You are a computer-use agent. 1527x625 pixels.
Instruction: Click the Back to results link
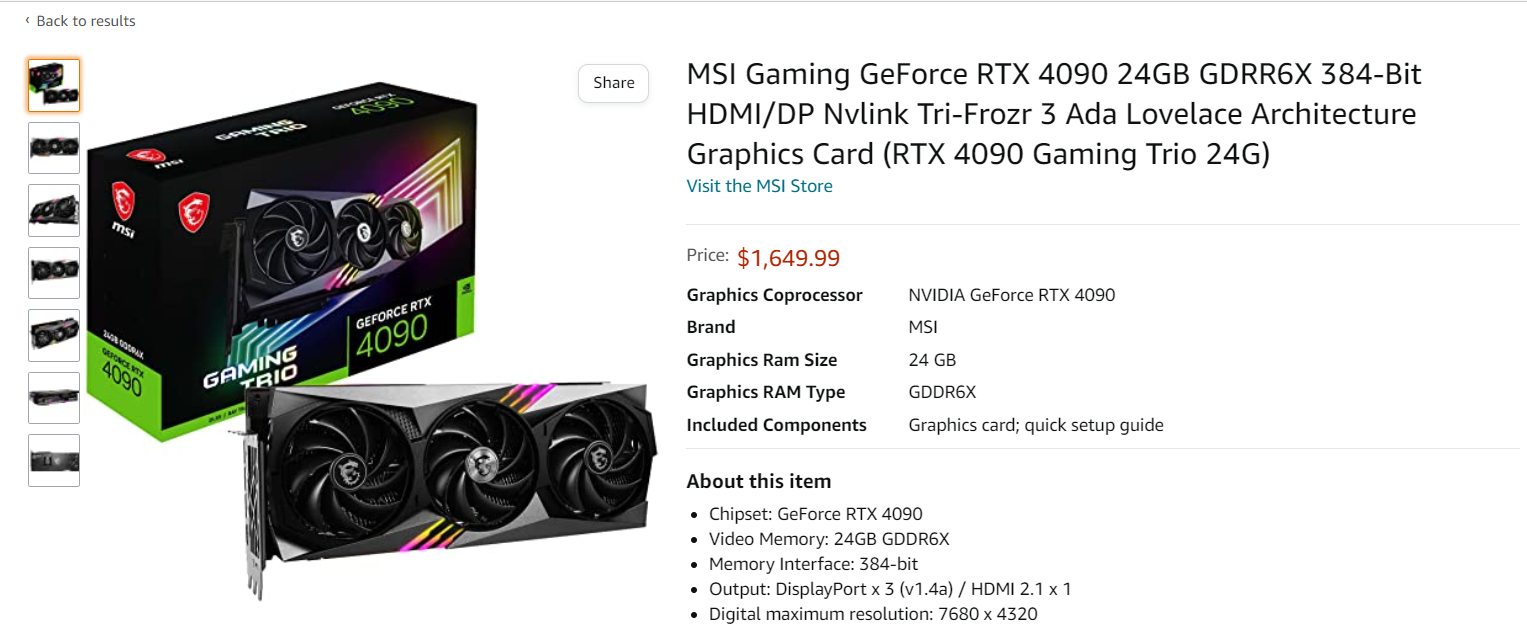(x=85, y=21)
